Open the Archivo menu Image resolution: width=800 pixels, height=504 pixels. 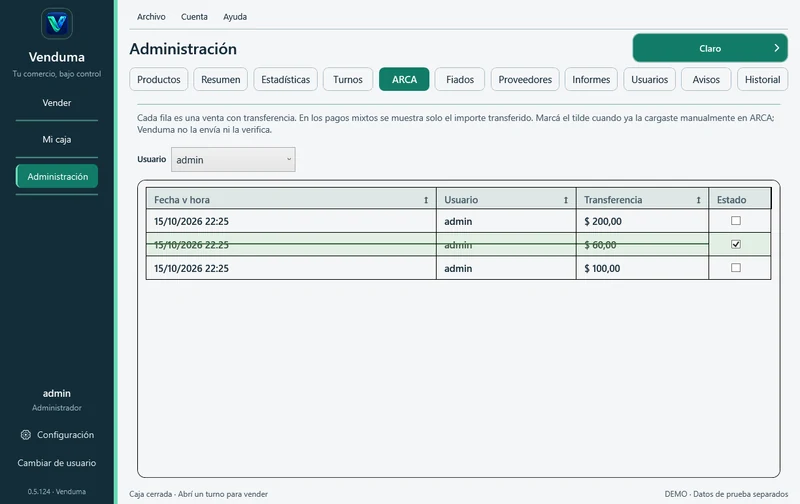click(x=151, y=17)
